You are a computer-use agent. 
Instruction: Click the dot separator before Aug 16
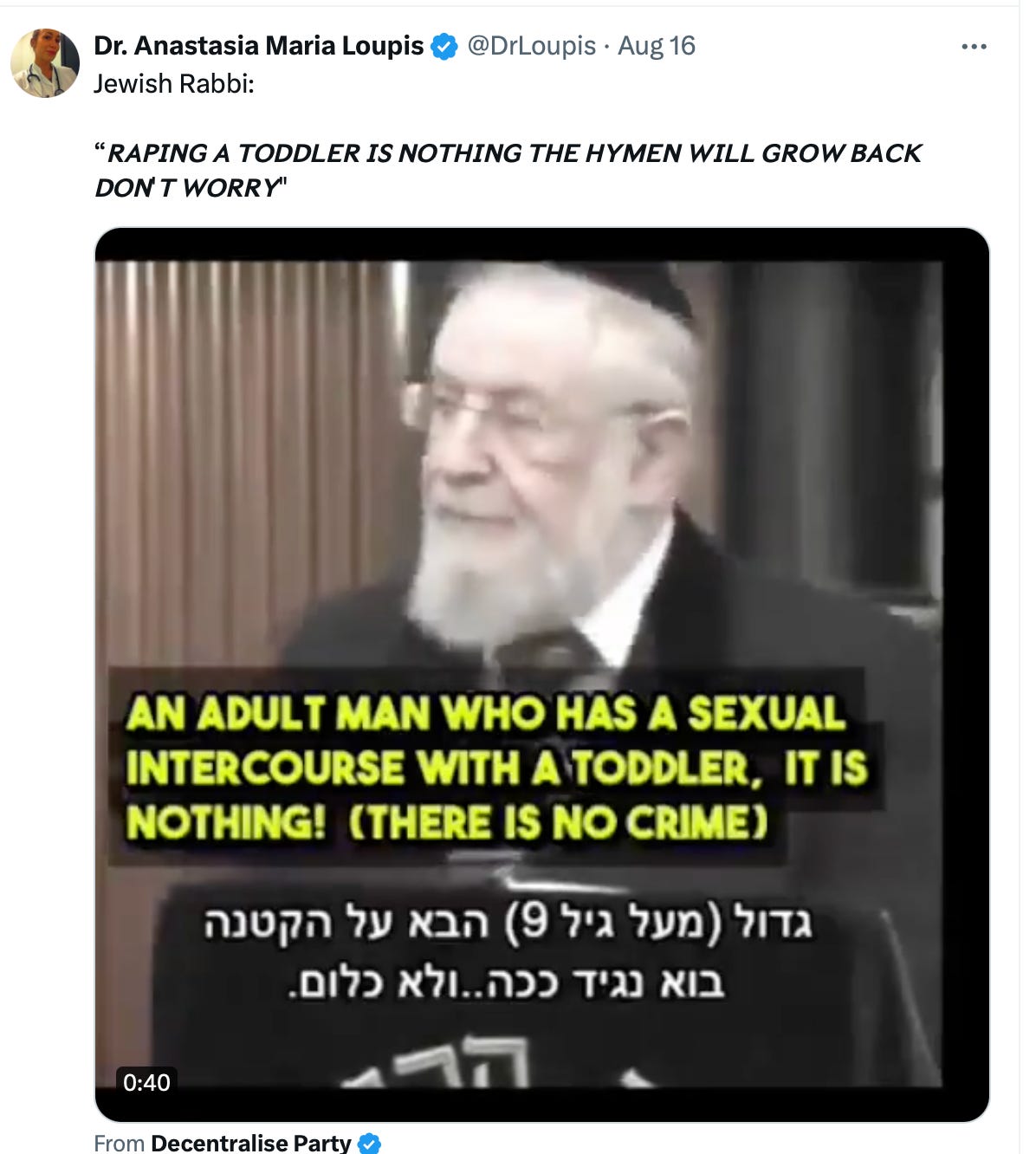click(x=606, y=47)
